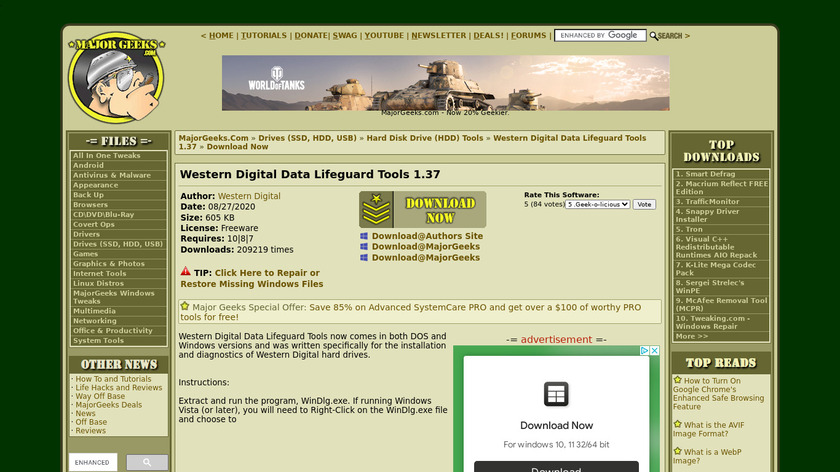
Task: Click the search magnifier icon beside SEARCH
Action: [x=653, y=36]
